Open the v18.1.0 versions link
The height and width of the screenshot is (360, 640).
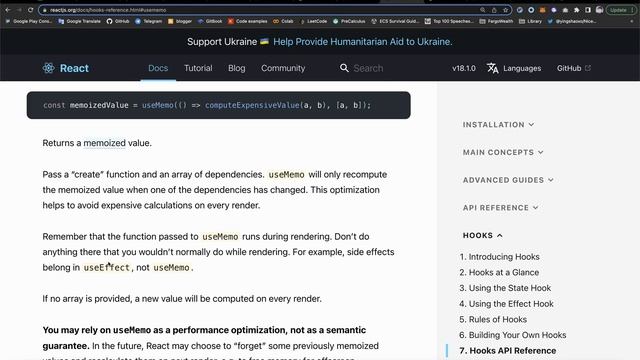pos(464,68)
